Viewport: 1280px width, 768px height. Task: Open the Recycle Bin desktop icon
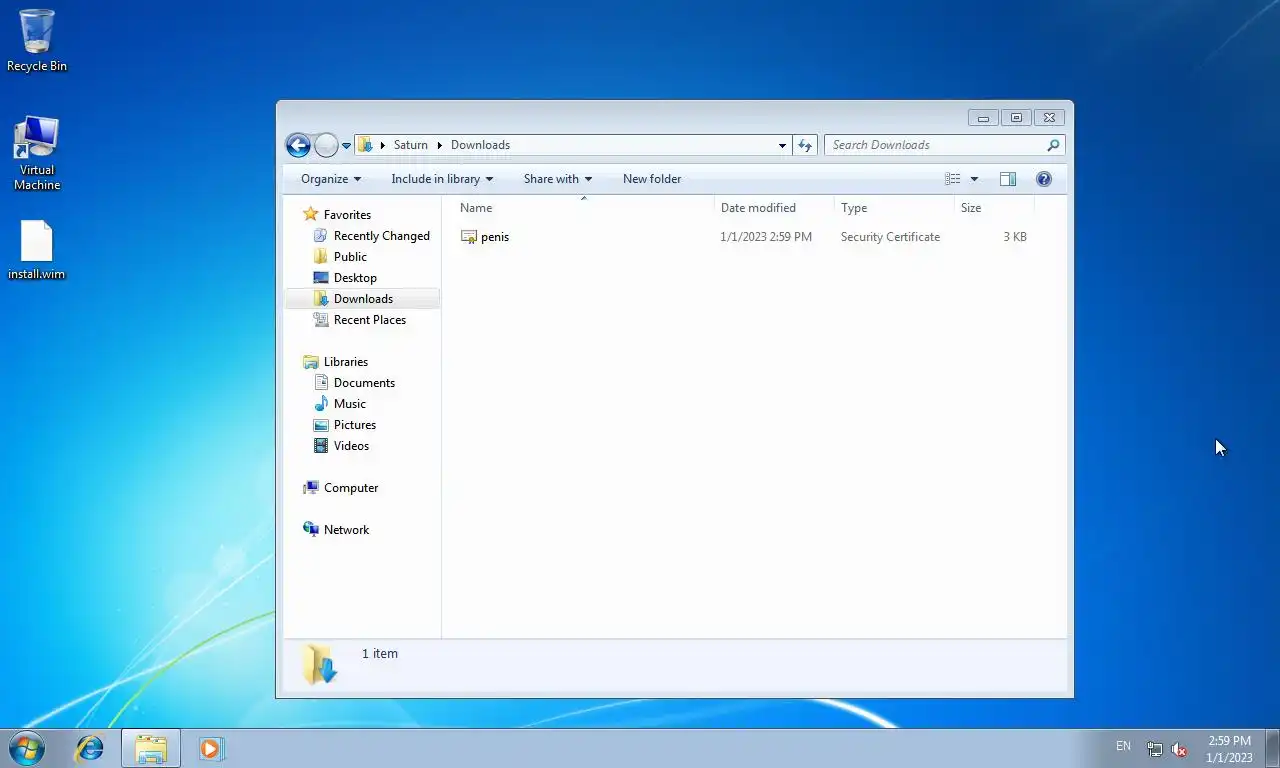click(37, 40)
